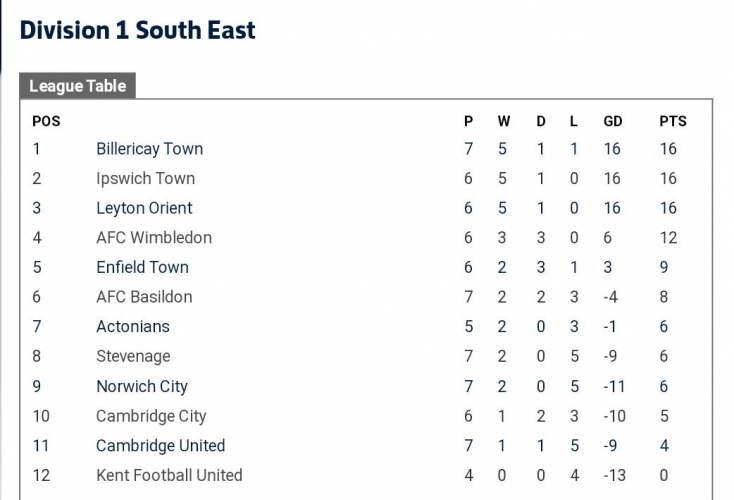This screenshot has width=734, height=500.
Task: Open the Enfield Town team link
Action: (x=142, y=267)
